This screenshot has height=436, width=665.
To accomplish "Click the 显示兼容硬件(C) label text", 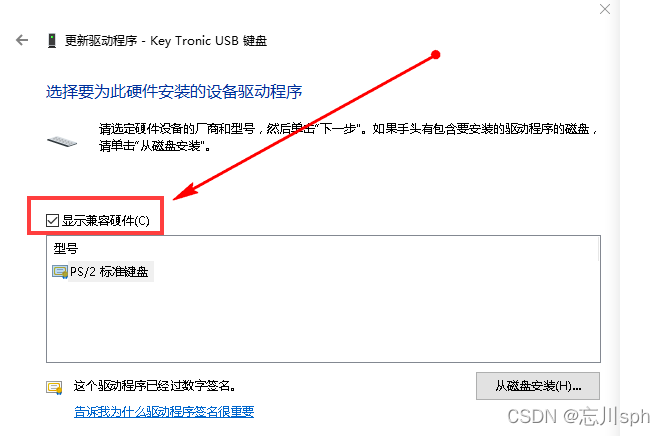I will click(x=106, y=221).
